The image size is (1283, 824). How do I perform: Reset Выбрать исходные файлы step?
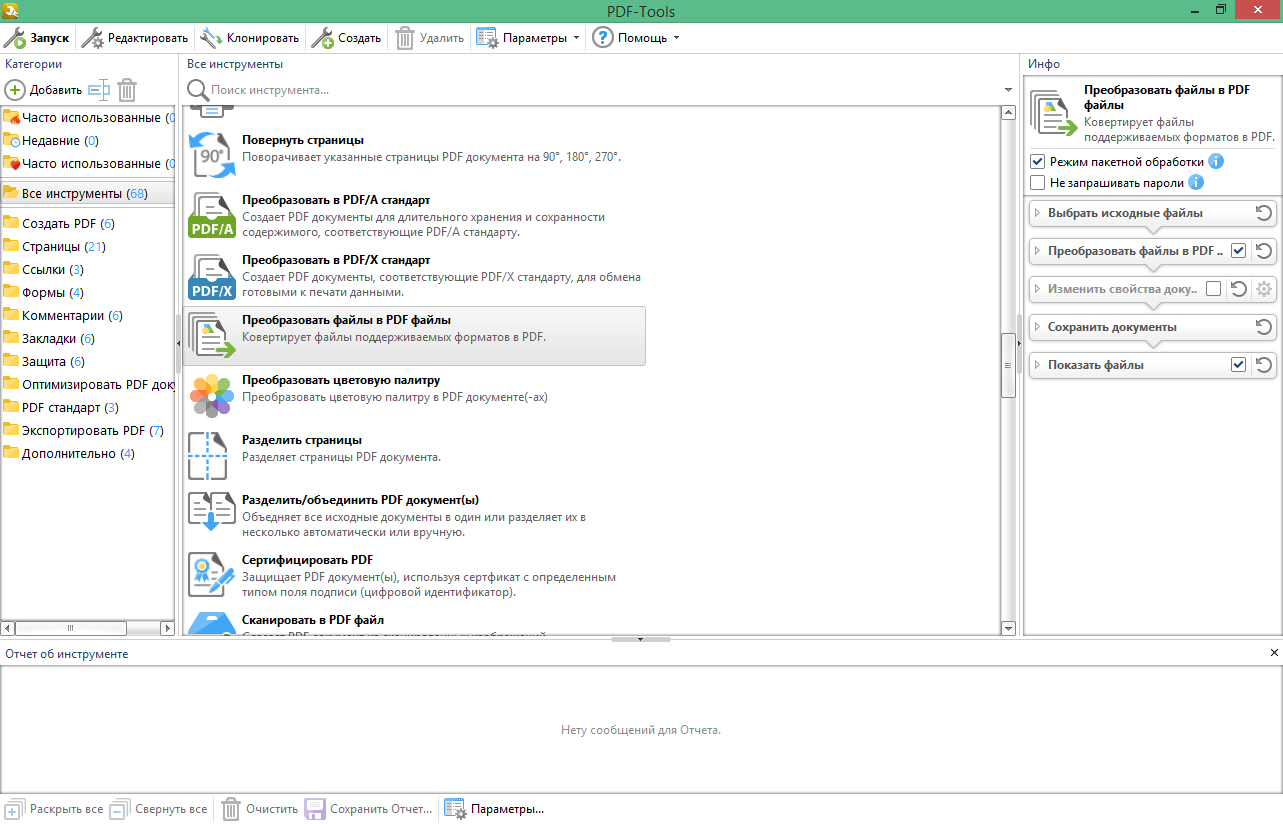pyautogui.click(x=1264, y=213)
